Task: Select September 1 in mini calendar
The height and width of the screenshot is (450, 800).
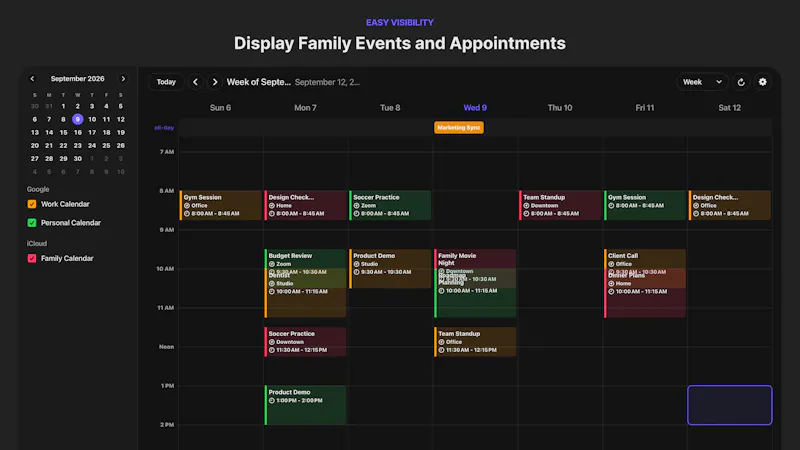Action: pyautogui.click(x=63, y=106)
